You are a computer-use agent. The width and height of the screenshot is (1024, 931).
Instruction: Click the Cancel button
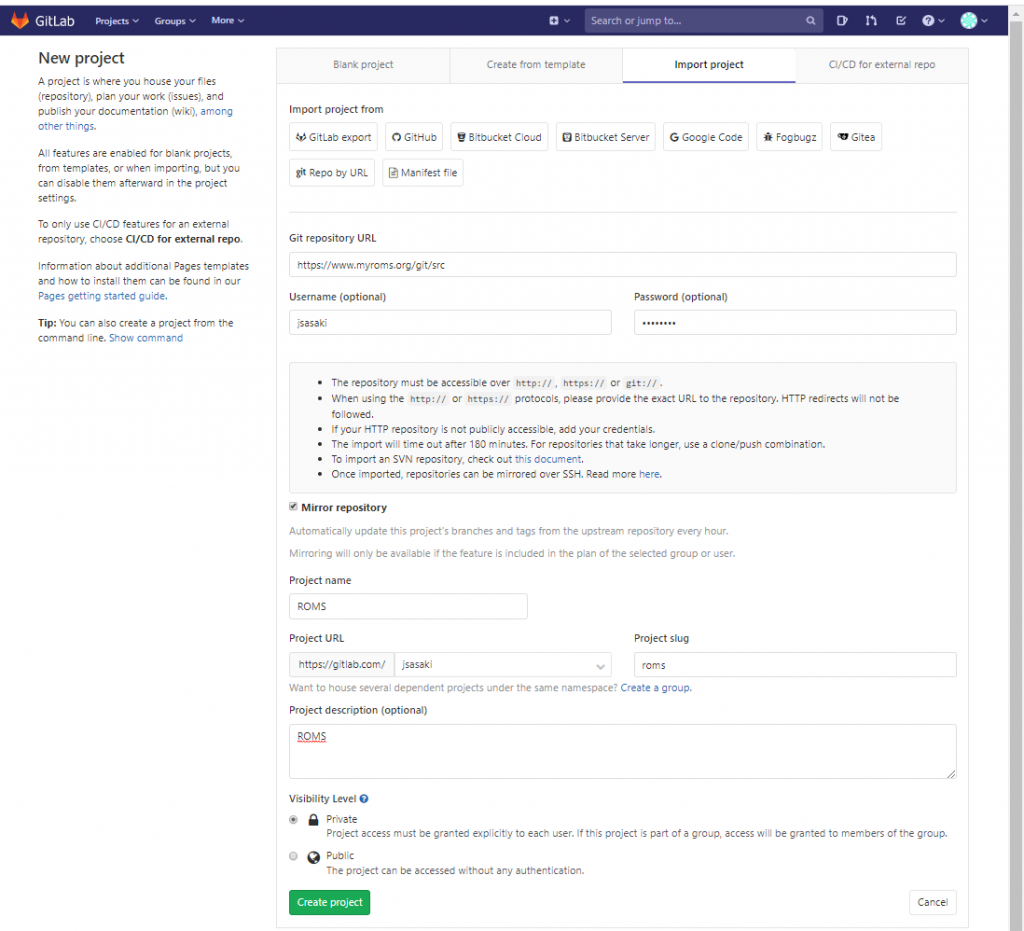click(933, 902)
